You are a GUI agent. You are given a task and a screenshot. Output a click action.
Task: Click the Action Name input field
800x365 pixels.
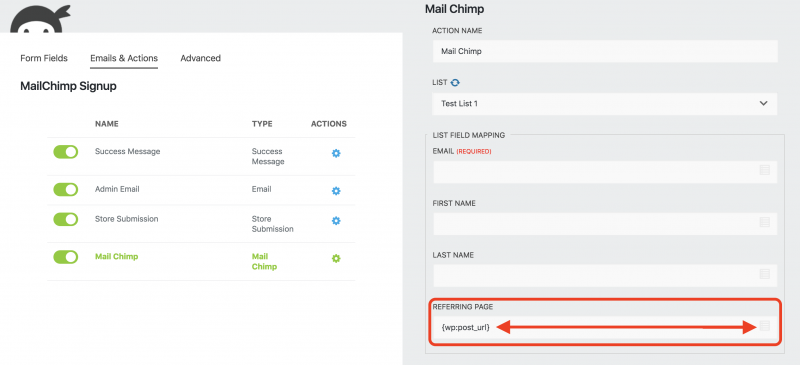point(605,52)
